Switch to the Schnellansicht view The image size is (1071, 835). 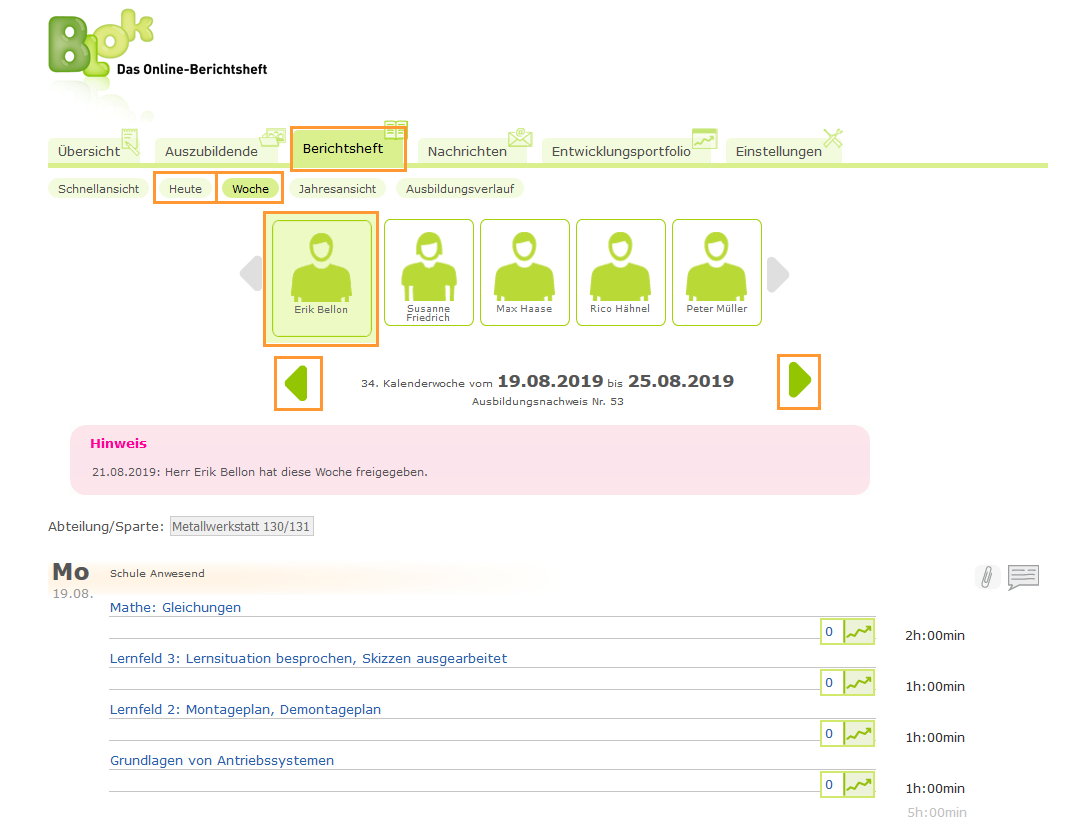pos(98,188)
